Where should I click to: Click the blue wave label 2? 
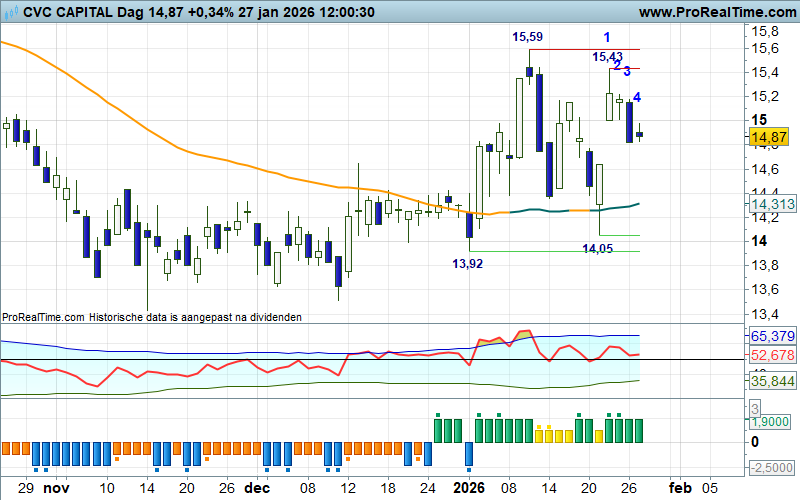click(617, 65)
